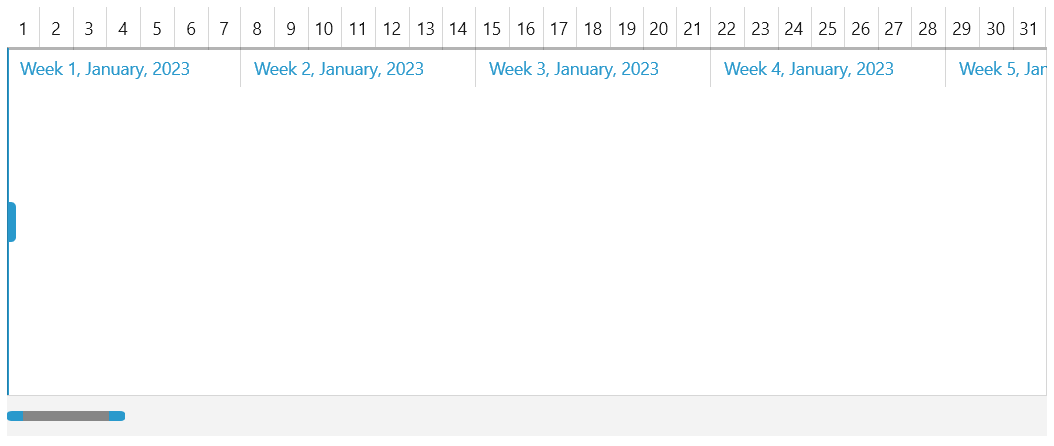Click day 15 on the date scale
This screenshot has height=446, width=1054.
click(x=492, y=29)
